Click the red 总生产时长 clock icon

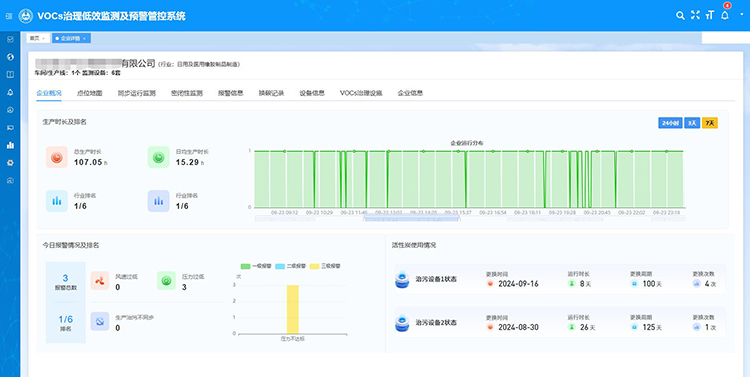[x=56, y=157]
